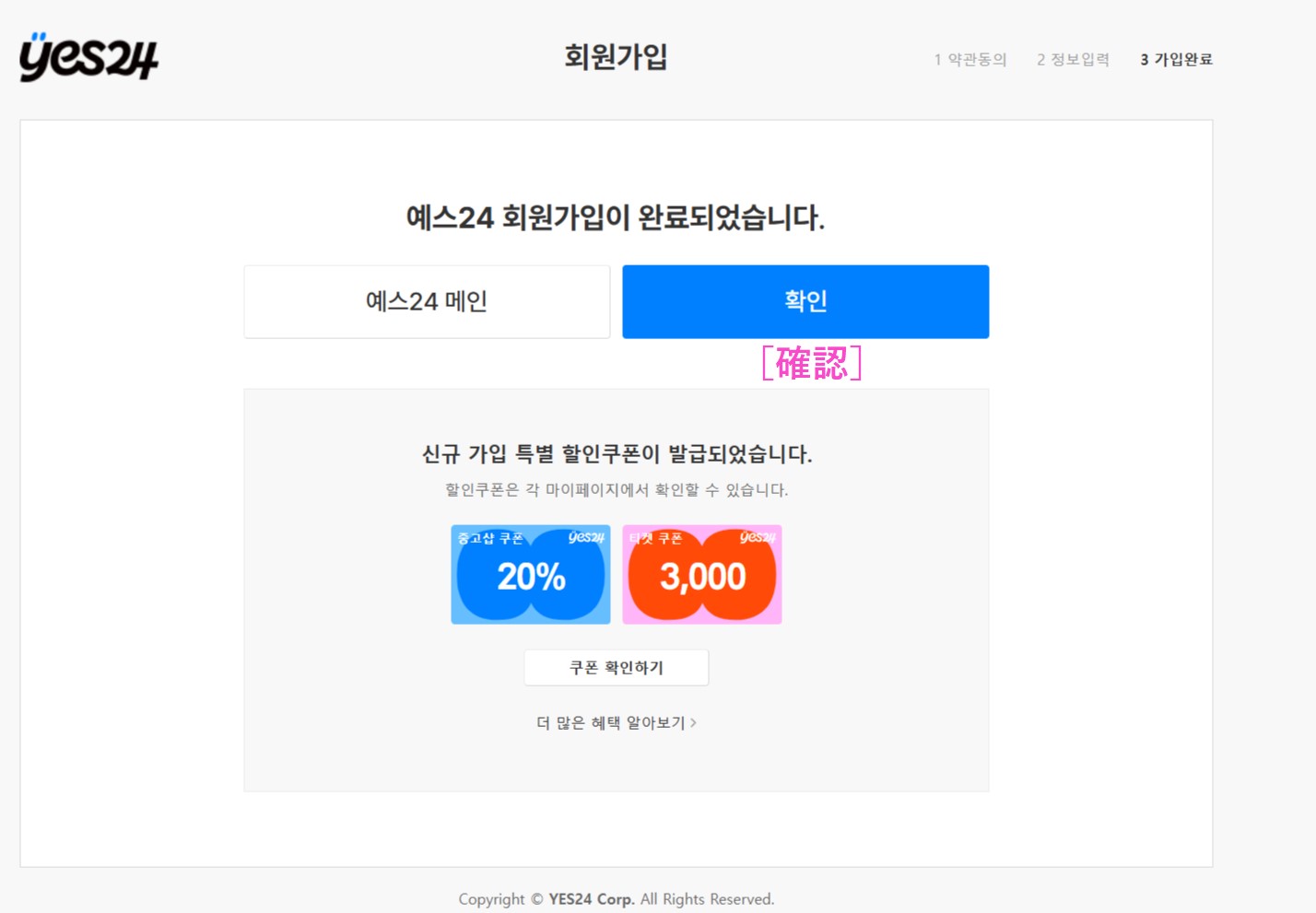Select step 2 정보입력

(x=1073, y=59)
